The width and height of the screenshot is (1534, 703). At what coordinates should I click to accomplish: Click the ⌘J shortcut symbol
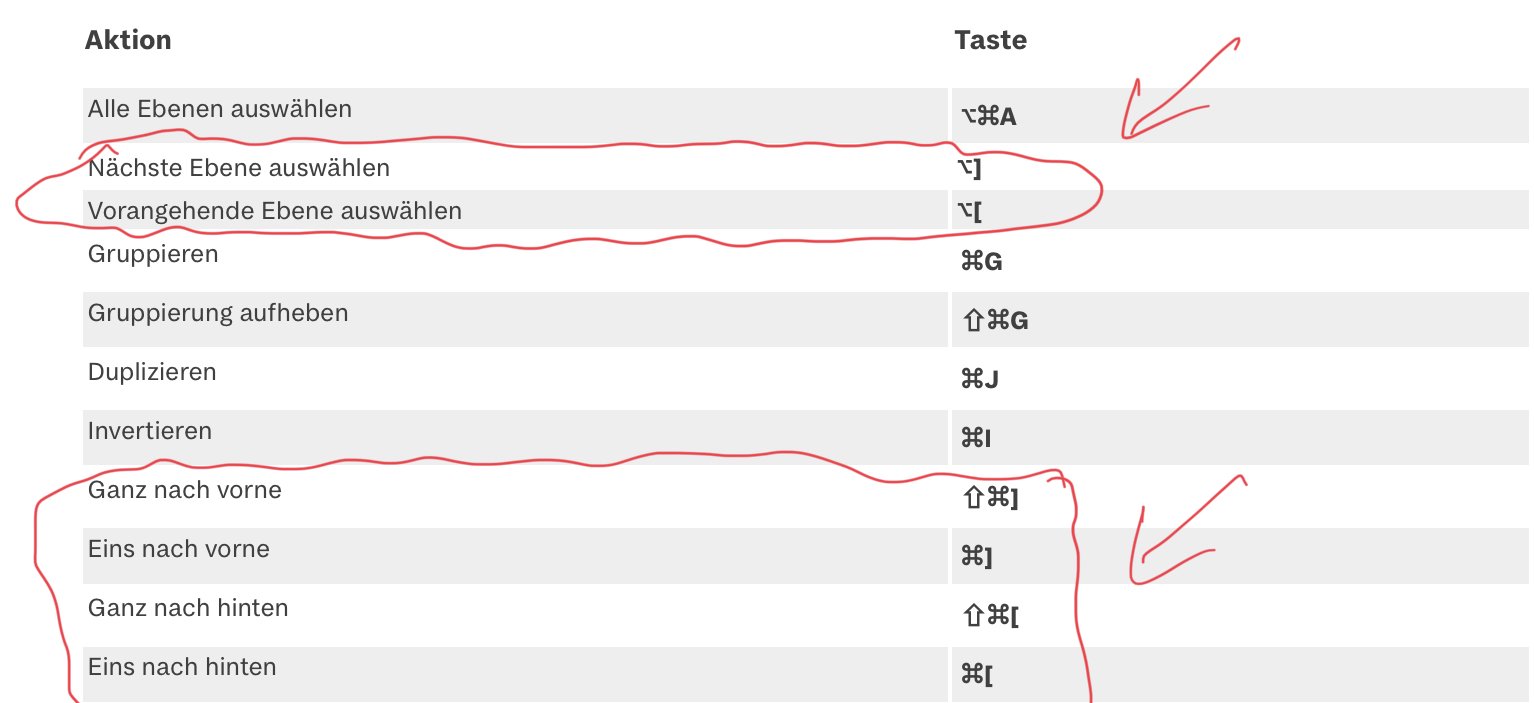coord(980,380)
